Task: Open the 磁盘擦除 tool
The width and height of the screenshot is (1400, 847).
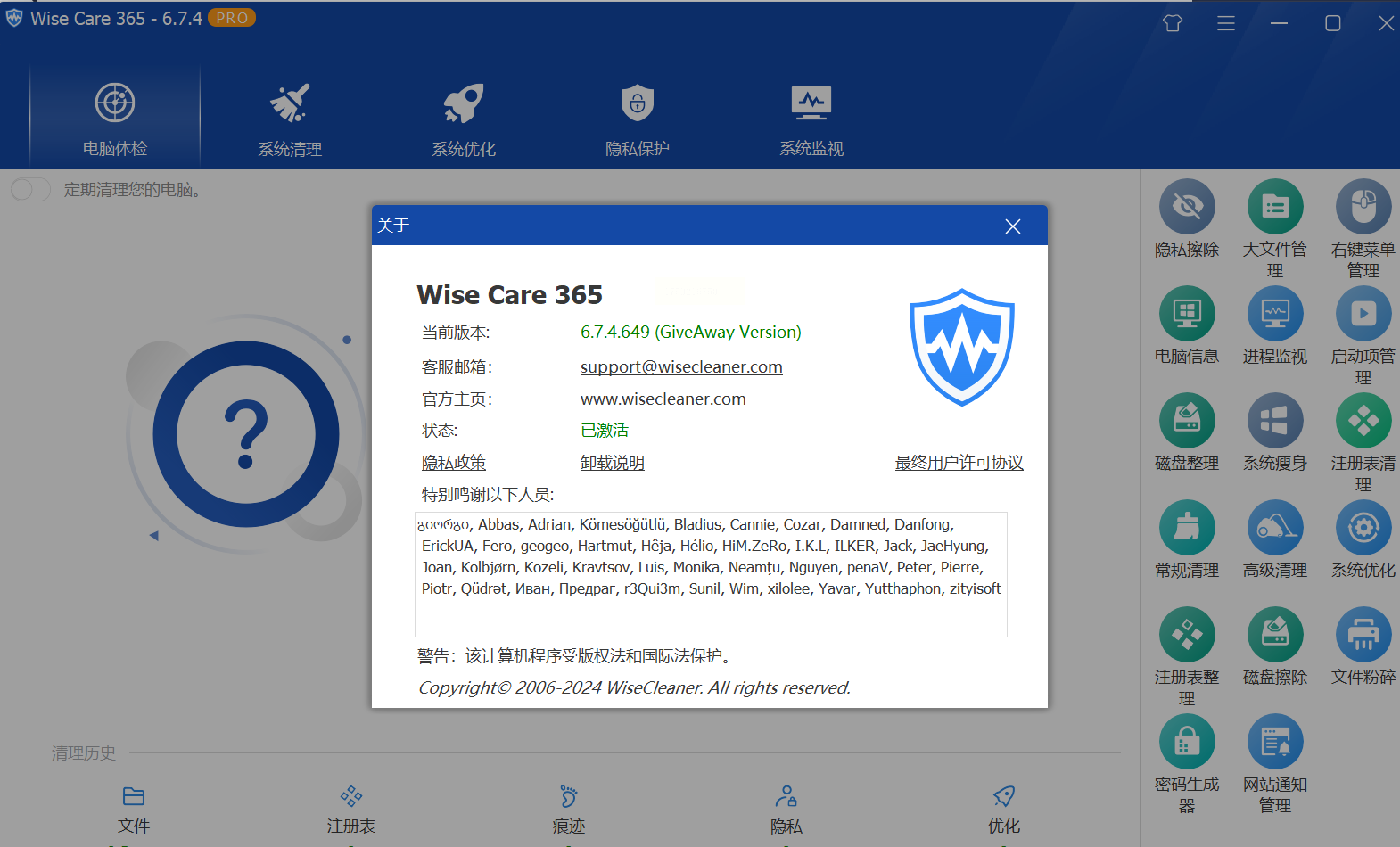Action: [1275, 647]
